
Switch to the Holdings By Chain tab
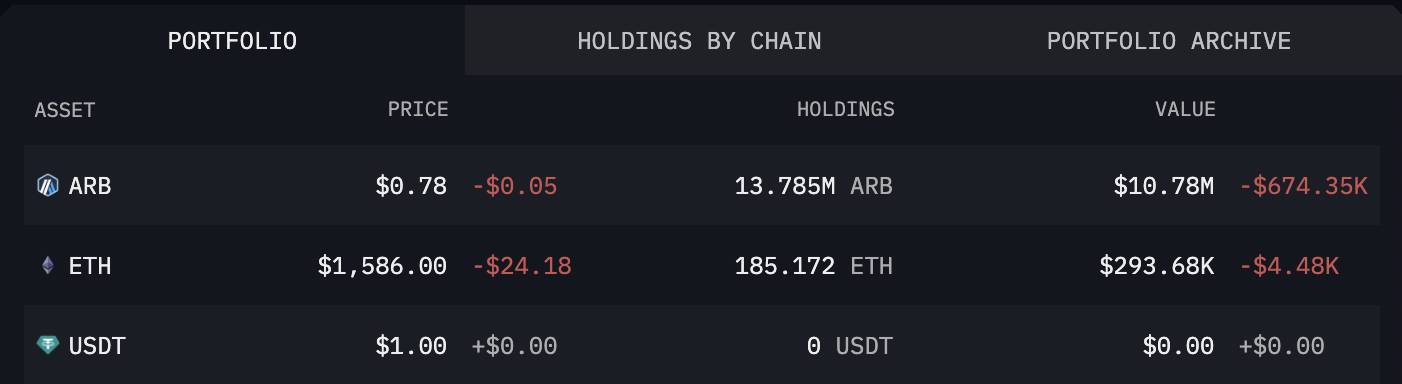pyautogui.click(x=699, y=41)
